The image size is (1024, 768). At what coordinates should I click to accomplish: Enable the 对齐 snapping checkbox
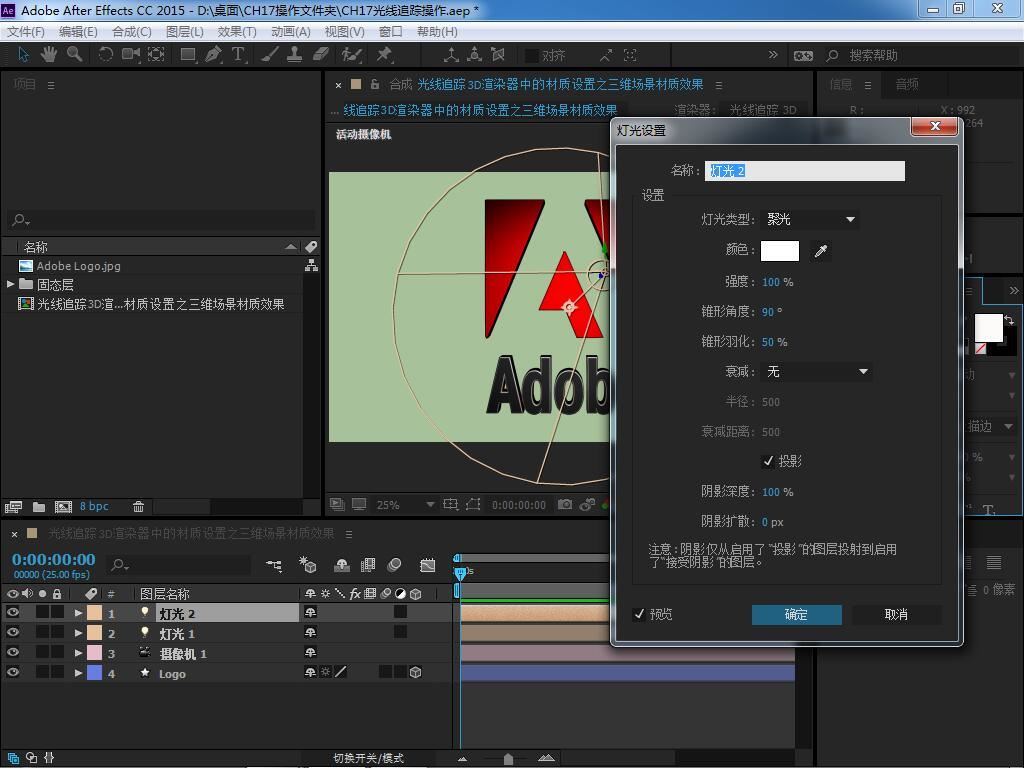coord(532,56)
